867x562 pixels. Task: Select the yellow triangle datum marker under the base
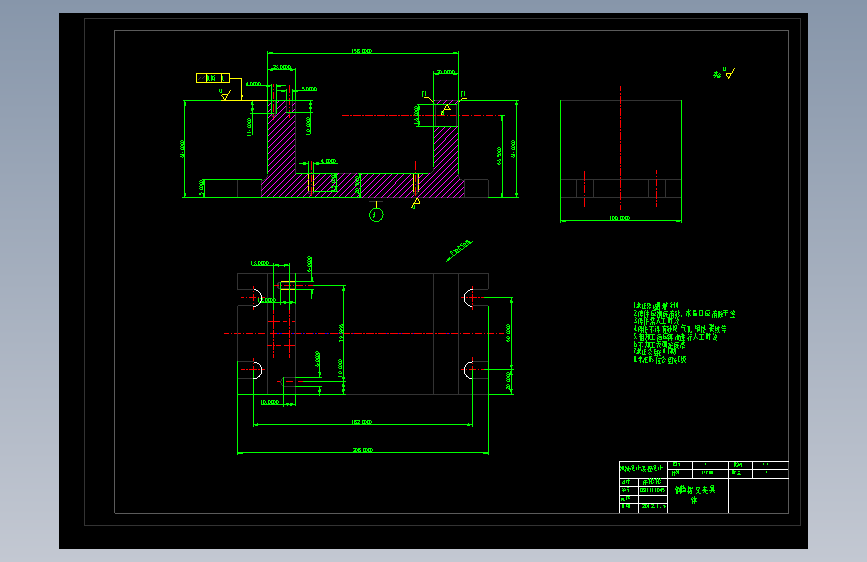click(416, 203)
